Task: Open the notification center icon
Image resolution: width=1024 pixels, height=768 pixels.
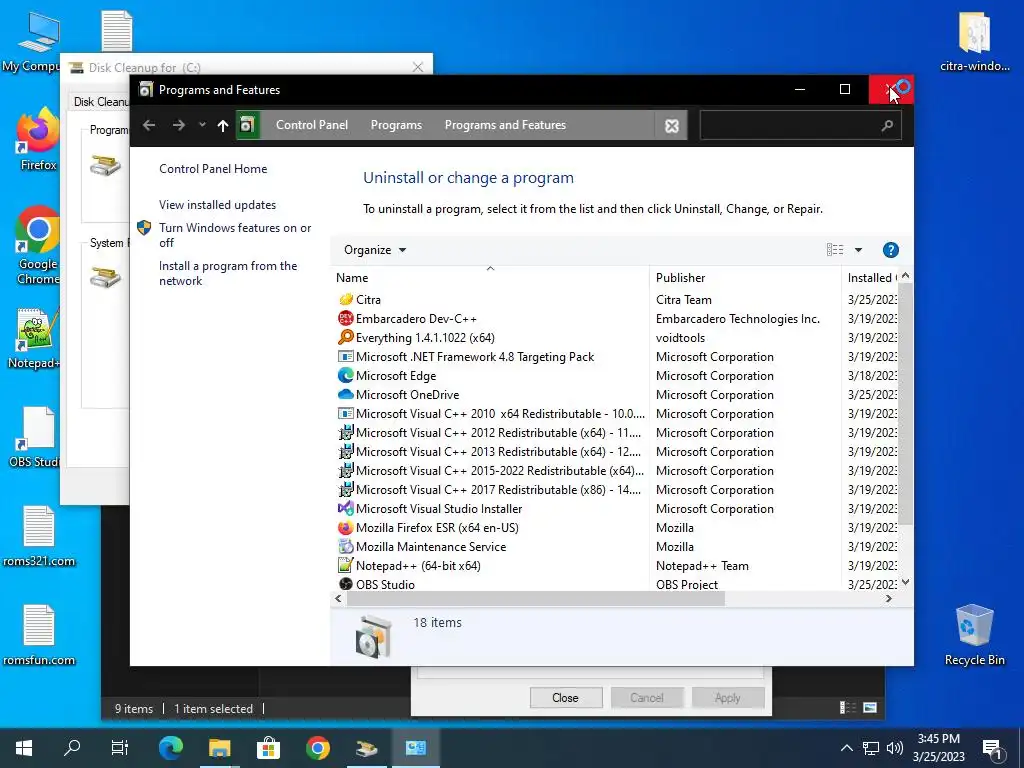Action: (993, 748)
